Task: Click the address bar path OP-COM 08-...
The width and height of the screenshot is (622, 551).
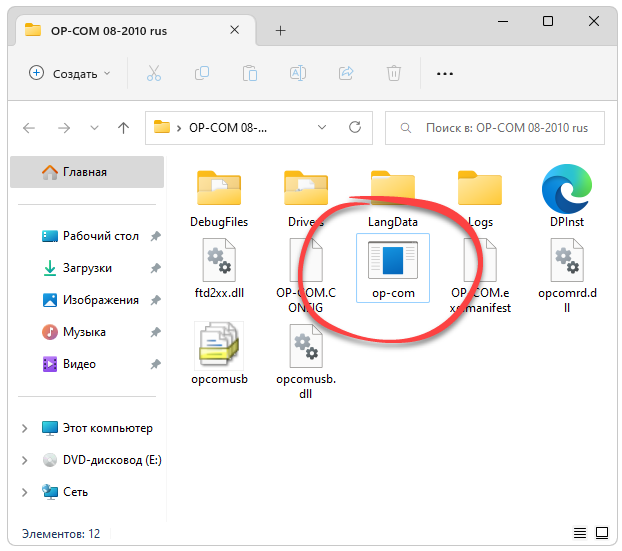Action: (228, 128)
